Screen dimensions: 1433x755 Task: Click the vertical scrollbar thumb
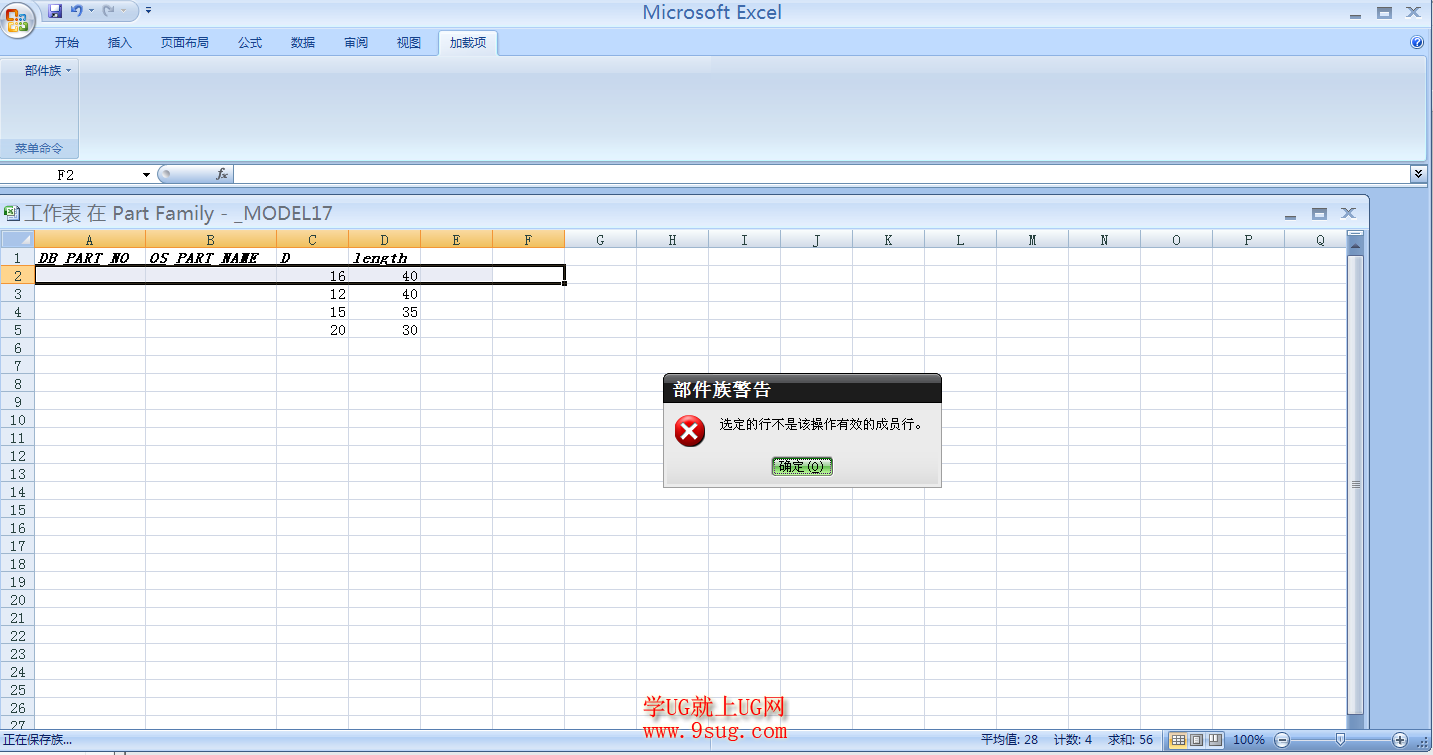[1356, 484]
